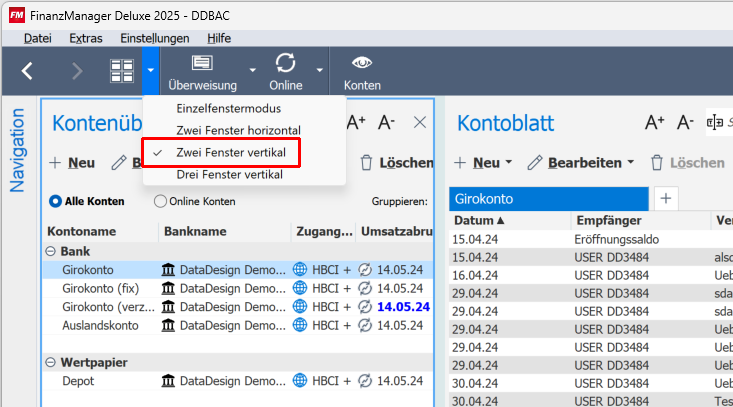
Task: Click the globe icon in Girokonto (fix) row
Action: coord(300,288)
